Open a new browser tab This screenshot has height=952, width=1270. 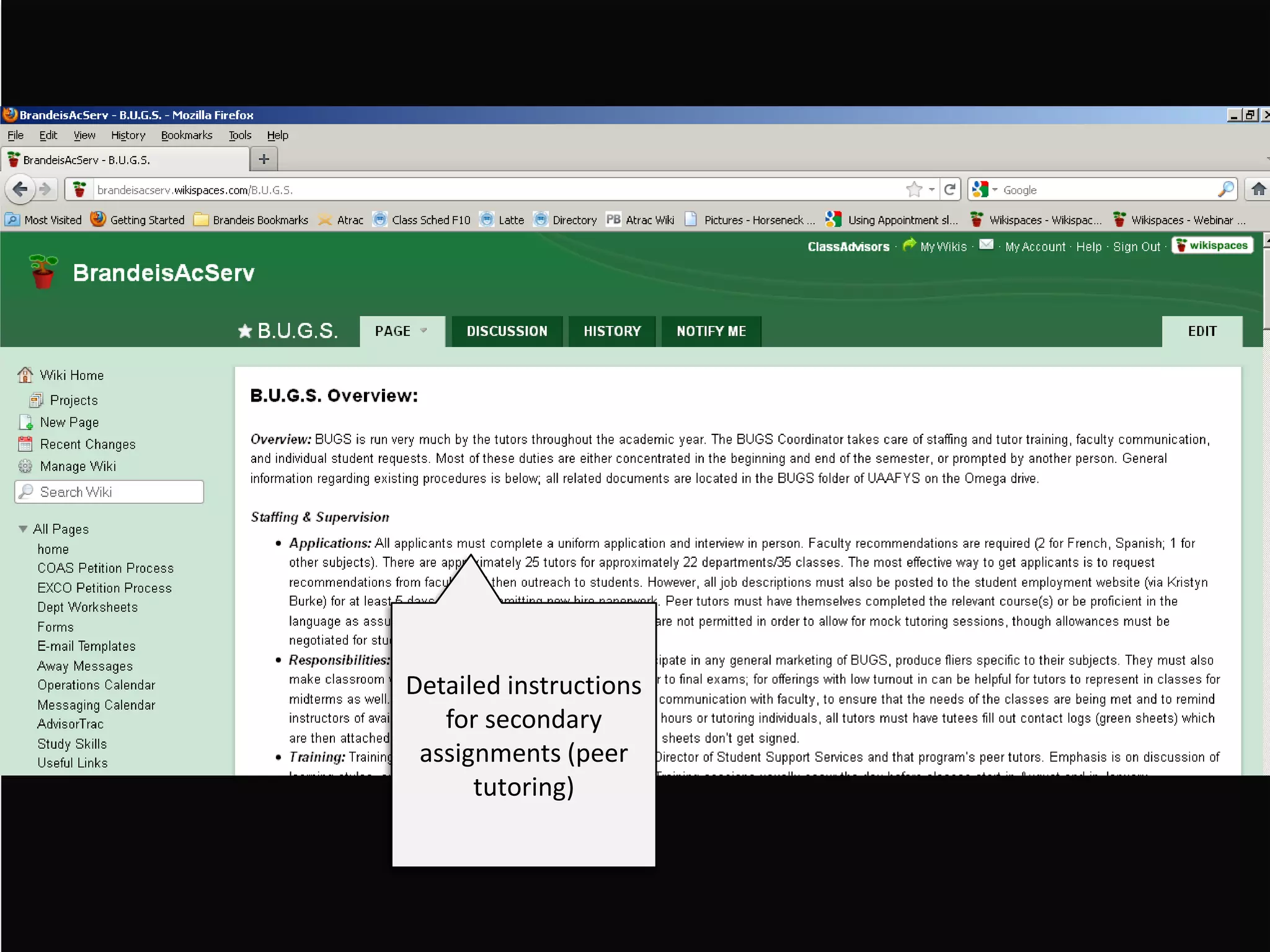pyautogui.click(x=264, y=159)
